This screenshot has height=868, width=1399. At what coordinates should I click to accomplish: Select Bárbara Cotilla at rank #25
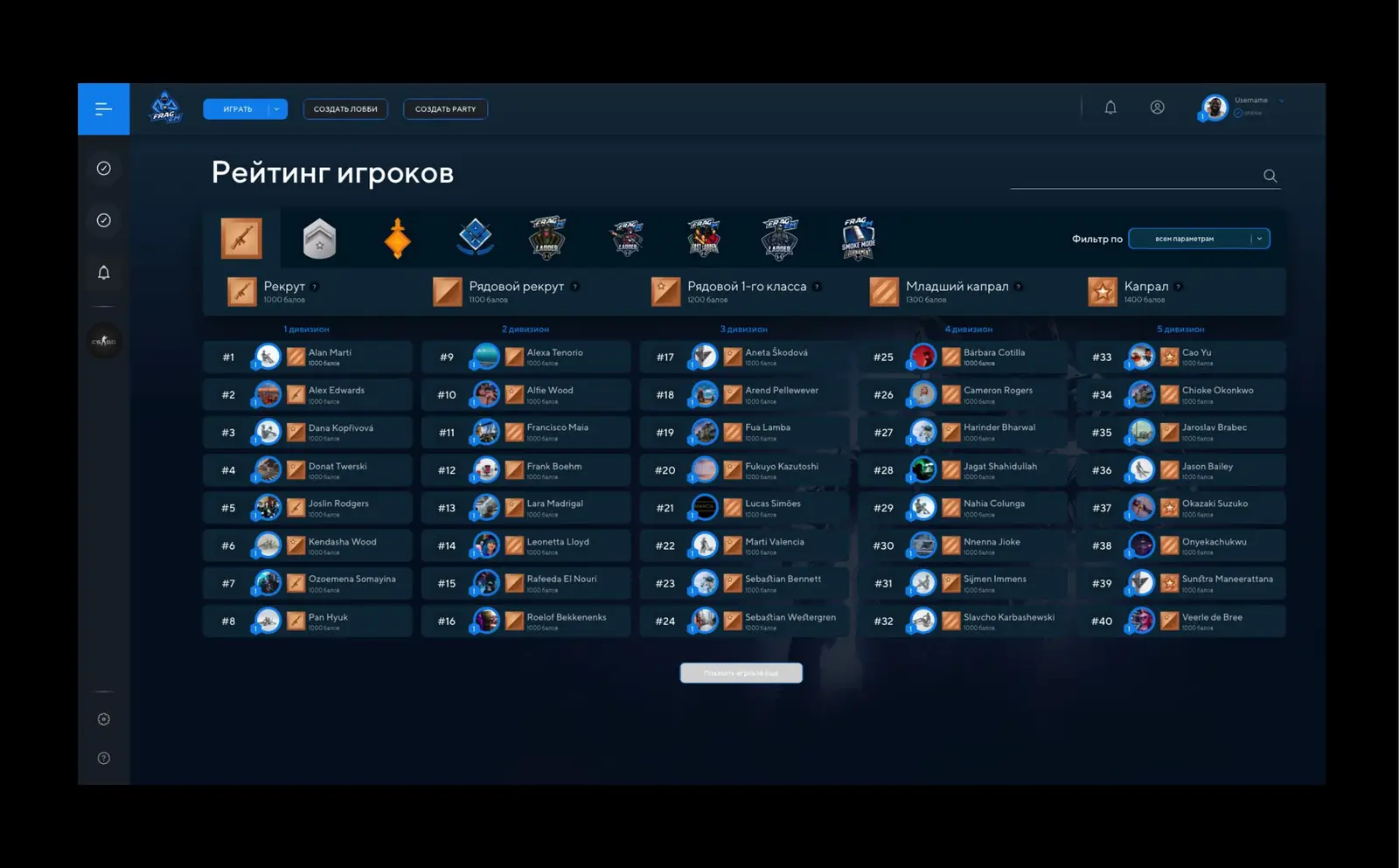click(963, 357)
